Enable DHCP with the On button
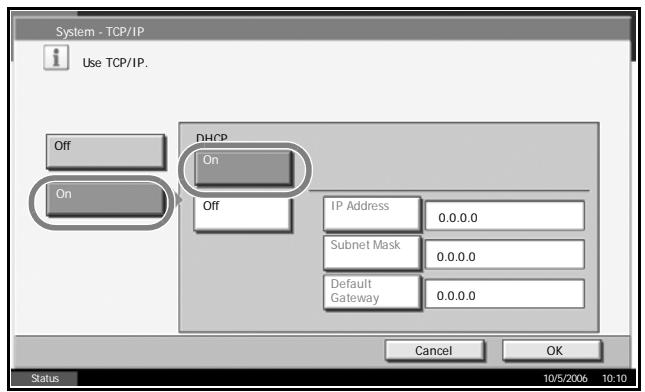The image size is (645, 392). pos(244,168)
